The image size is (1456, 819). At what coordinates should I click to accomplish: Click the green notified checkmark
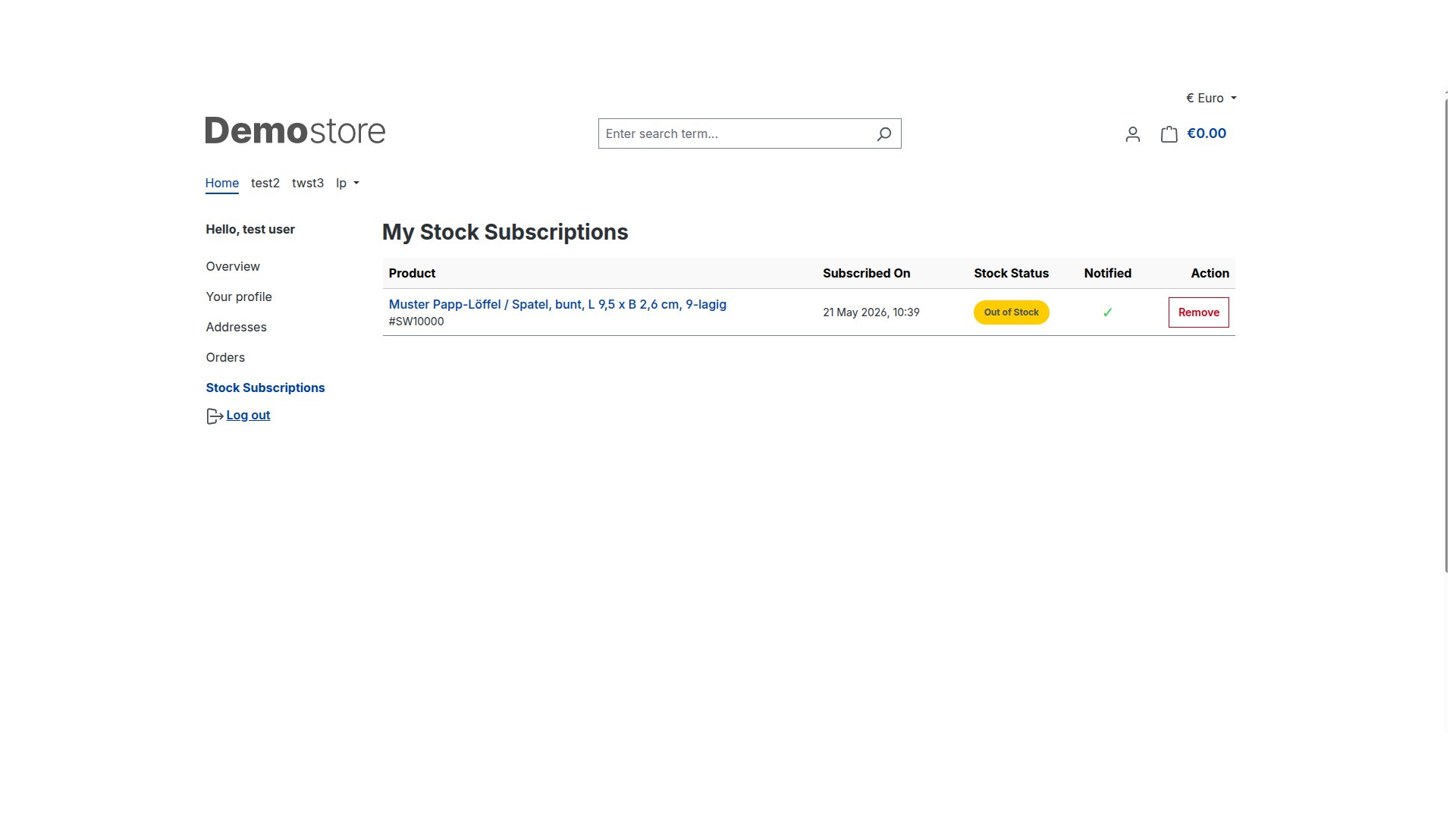(x=1107, y=312)
